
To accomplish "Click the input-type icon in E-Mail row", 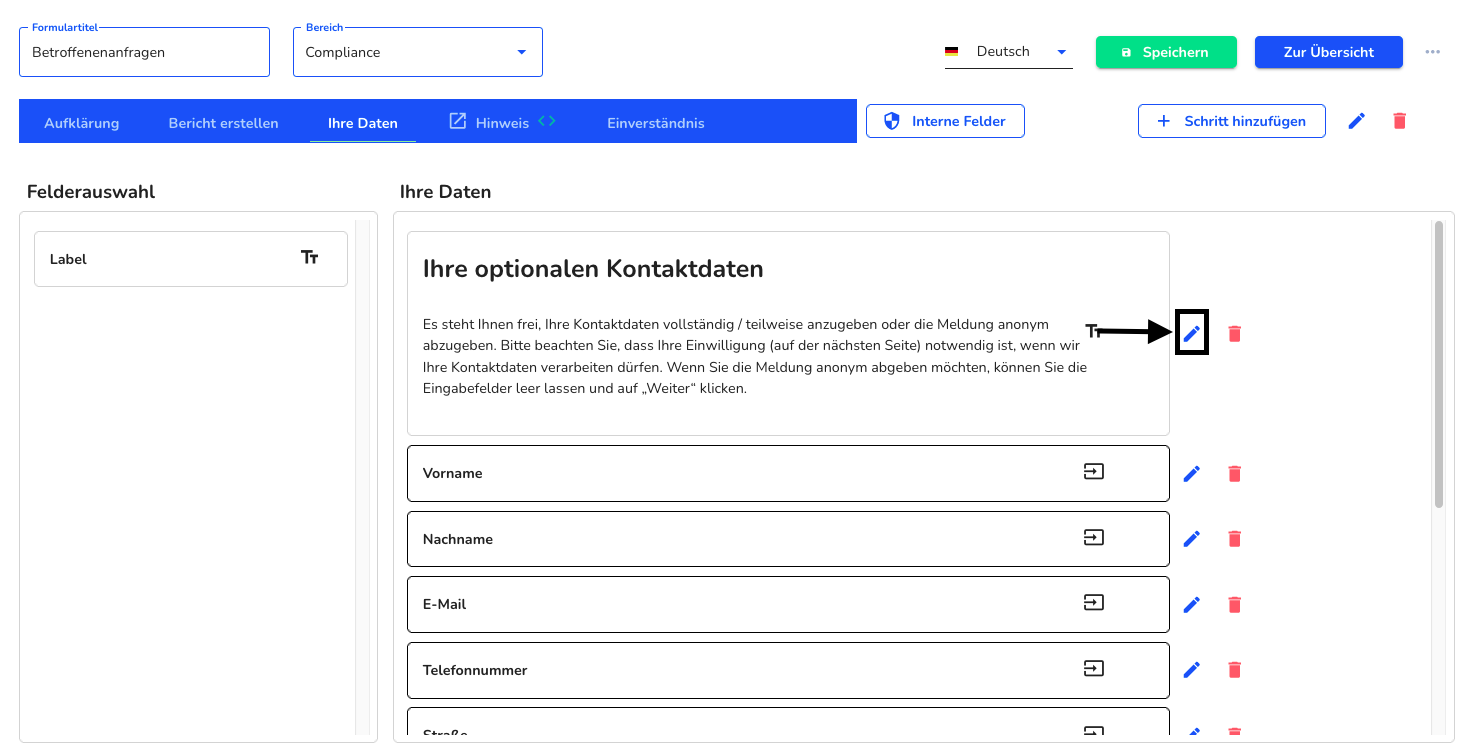I will tap(1094, 603).
